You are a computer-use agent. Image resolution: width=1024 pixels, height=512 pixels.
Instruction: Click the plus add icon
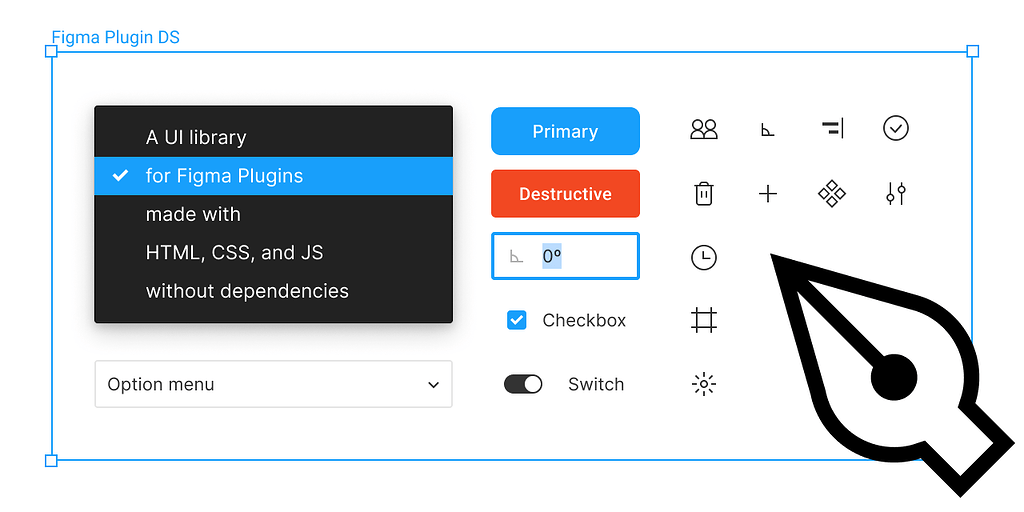tap(767, 193)
